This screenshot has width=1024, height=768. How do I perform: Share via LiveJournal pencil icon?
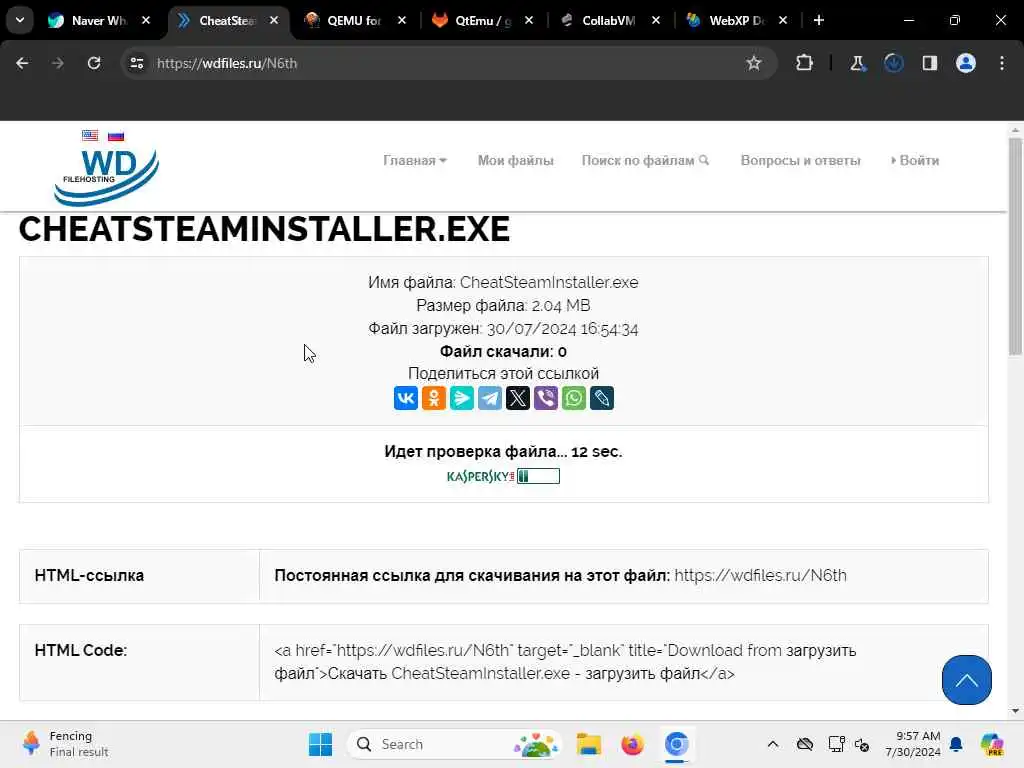click(x=602, y=398)
